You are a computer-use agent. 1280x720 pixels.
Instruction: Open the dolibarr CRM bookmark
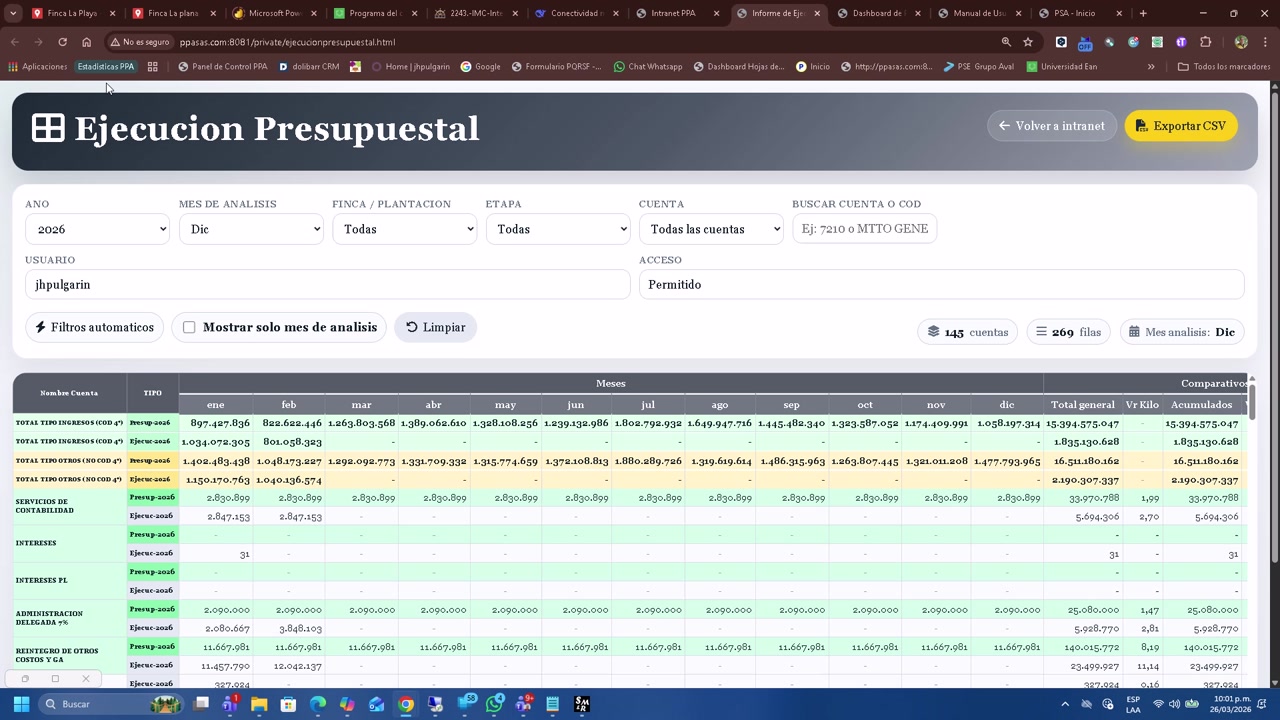pyautogui.click(x=309, y=67)
